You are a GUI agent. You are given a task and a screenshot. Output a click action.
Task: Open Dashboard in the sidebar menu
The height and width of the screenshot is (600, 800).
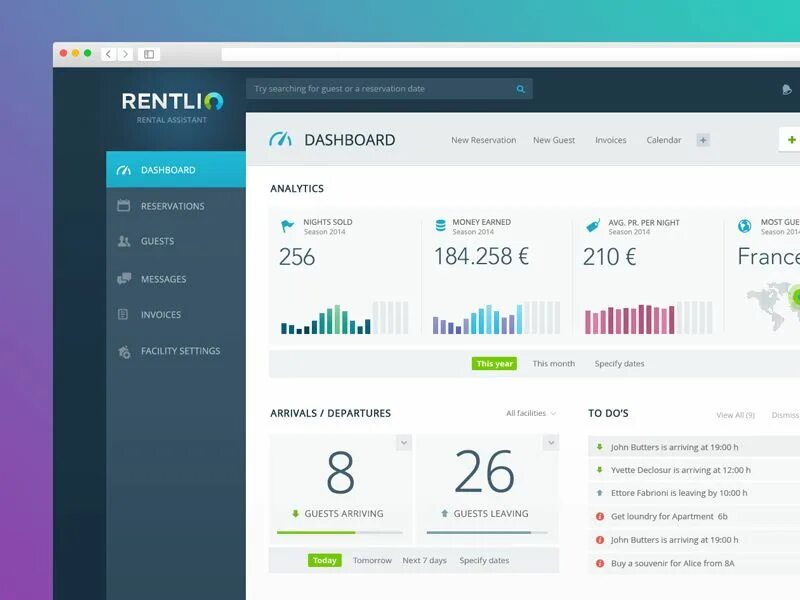pyautogui.click(x=176, y=169)
